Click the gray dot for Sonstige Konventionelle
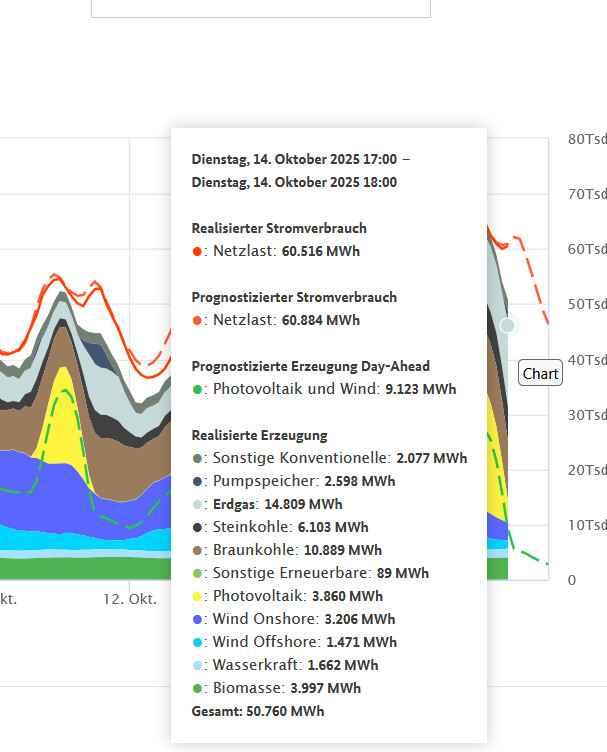Image resolution: width=607 pixels, height=752 pixels. pos(197,459)
